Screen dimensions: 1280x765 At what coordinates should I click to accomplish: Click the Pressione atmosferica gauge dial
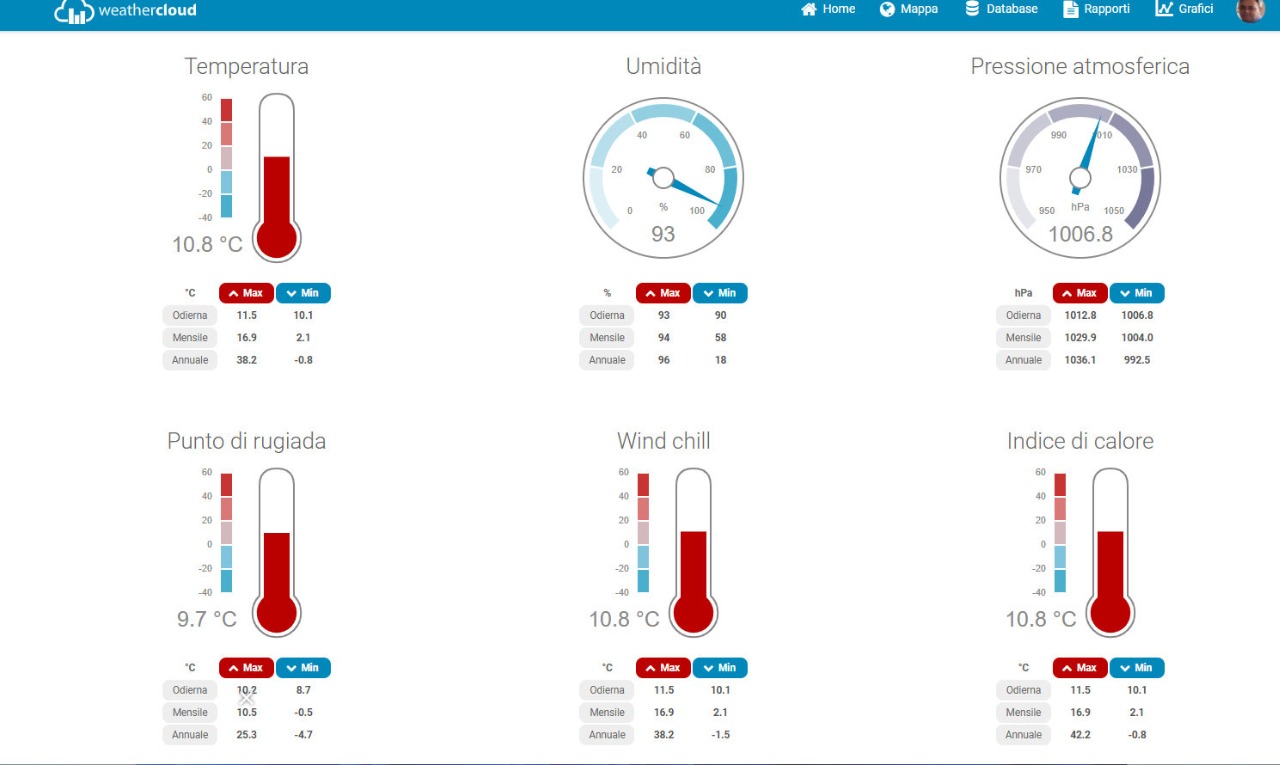point(1080,178)
